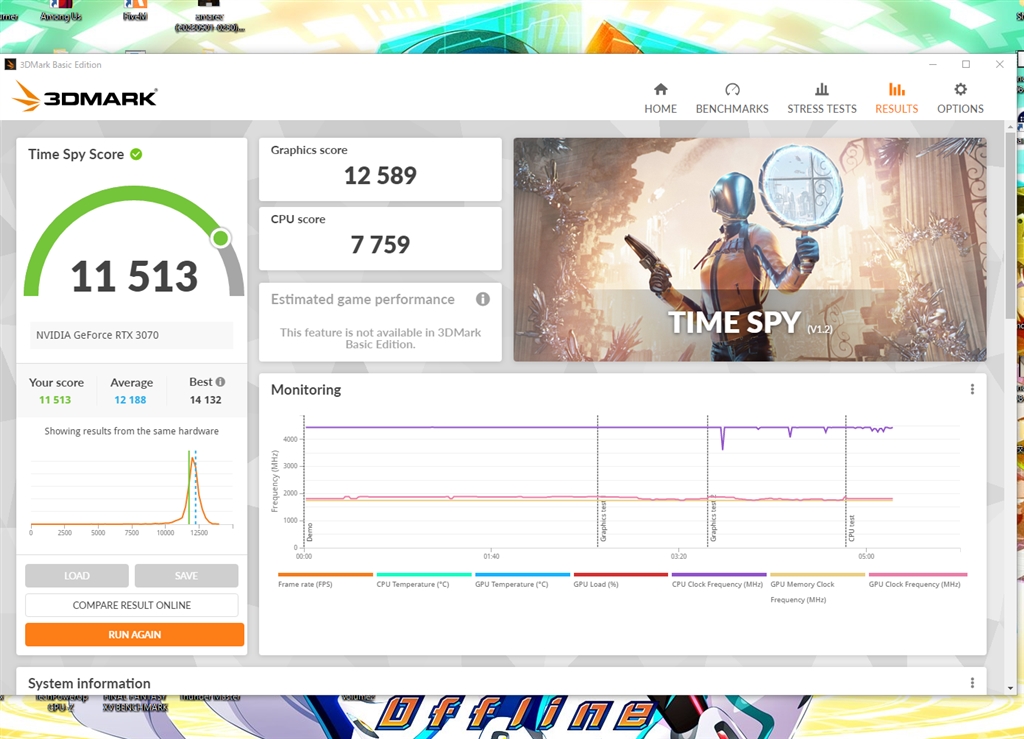Click the CPU test marker on the graph
1024x739 pixels.
851,527
